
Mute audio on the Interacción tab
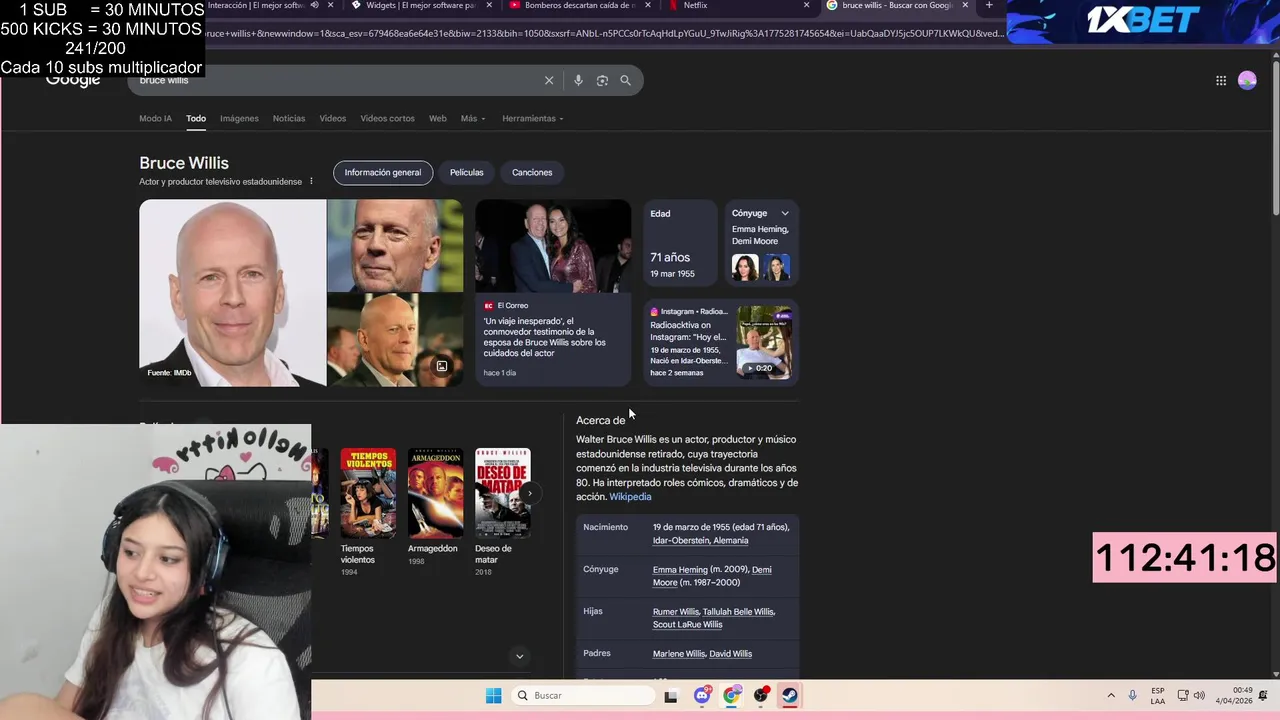pos(315,5)
